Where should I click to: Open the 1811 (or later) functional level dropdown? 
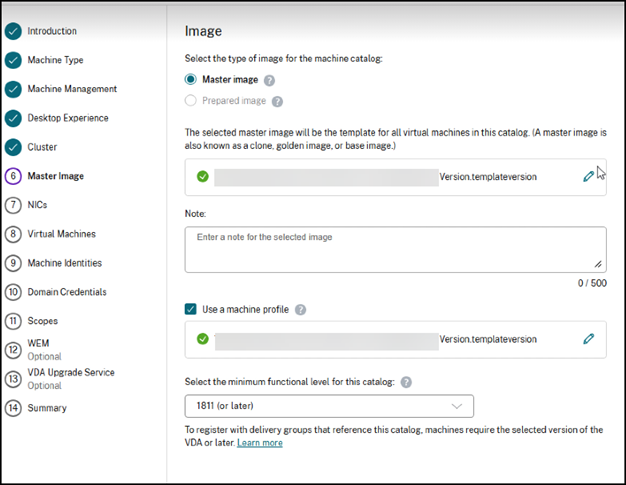pos(329,406)
